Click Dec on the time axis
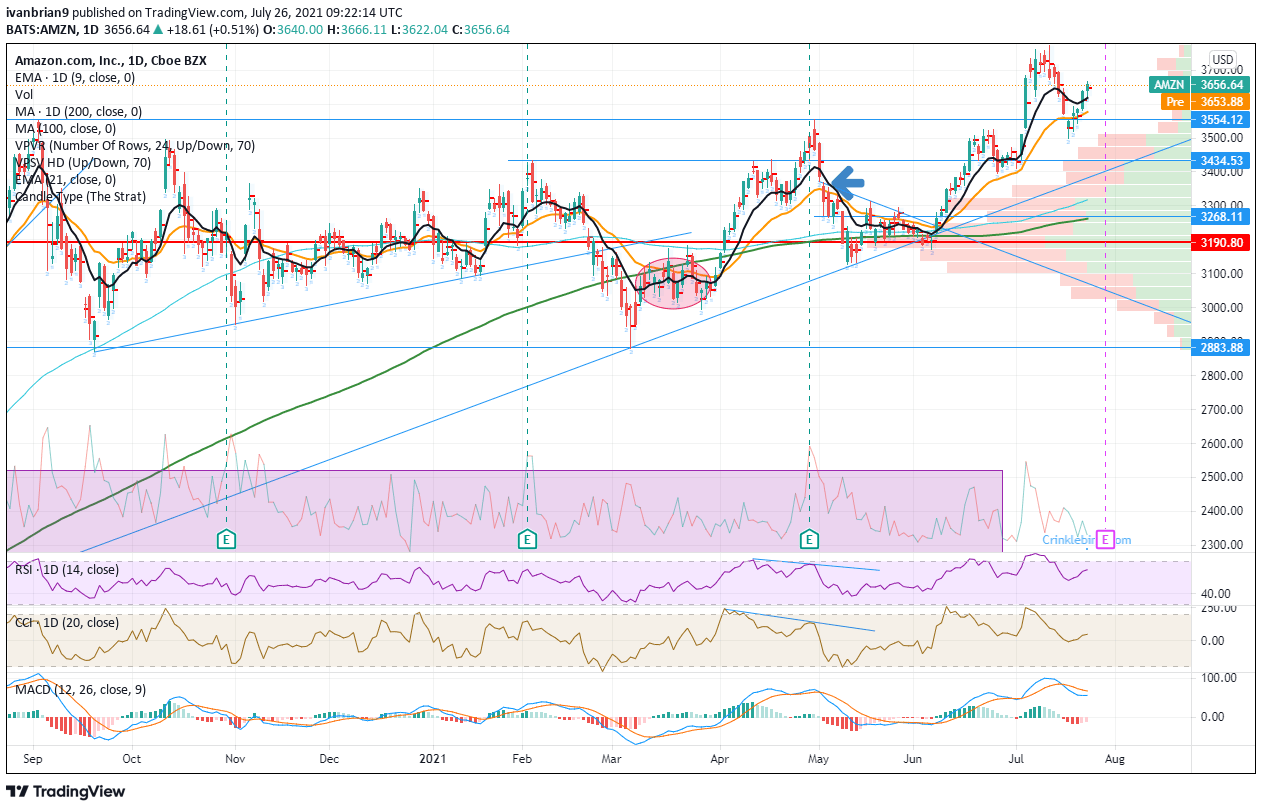This screenshot has width=1262, height=810. [x=327, y=760]
